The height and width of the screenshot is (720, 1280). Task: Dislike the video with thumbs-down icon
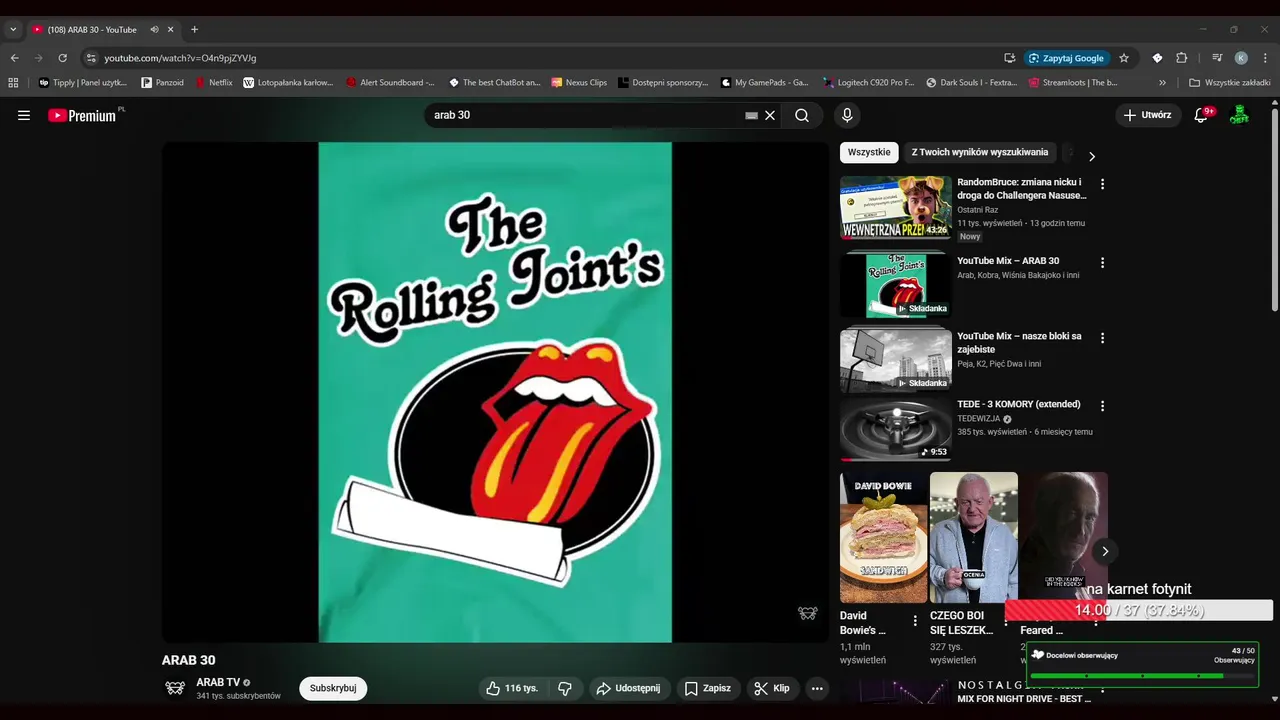(x=565, y=688)
